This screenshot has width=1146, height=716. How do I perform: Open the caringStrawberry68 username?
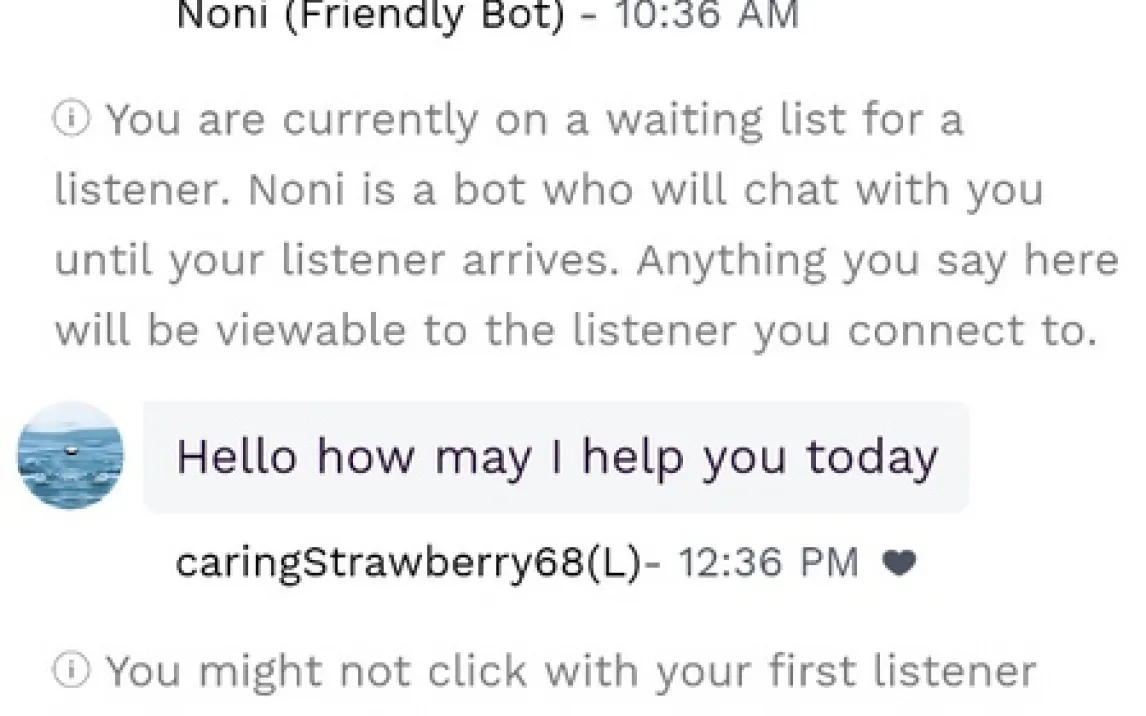point(378,564)
